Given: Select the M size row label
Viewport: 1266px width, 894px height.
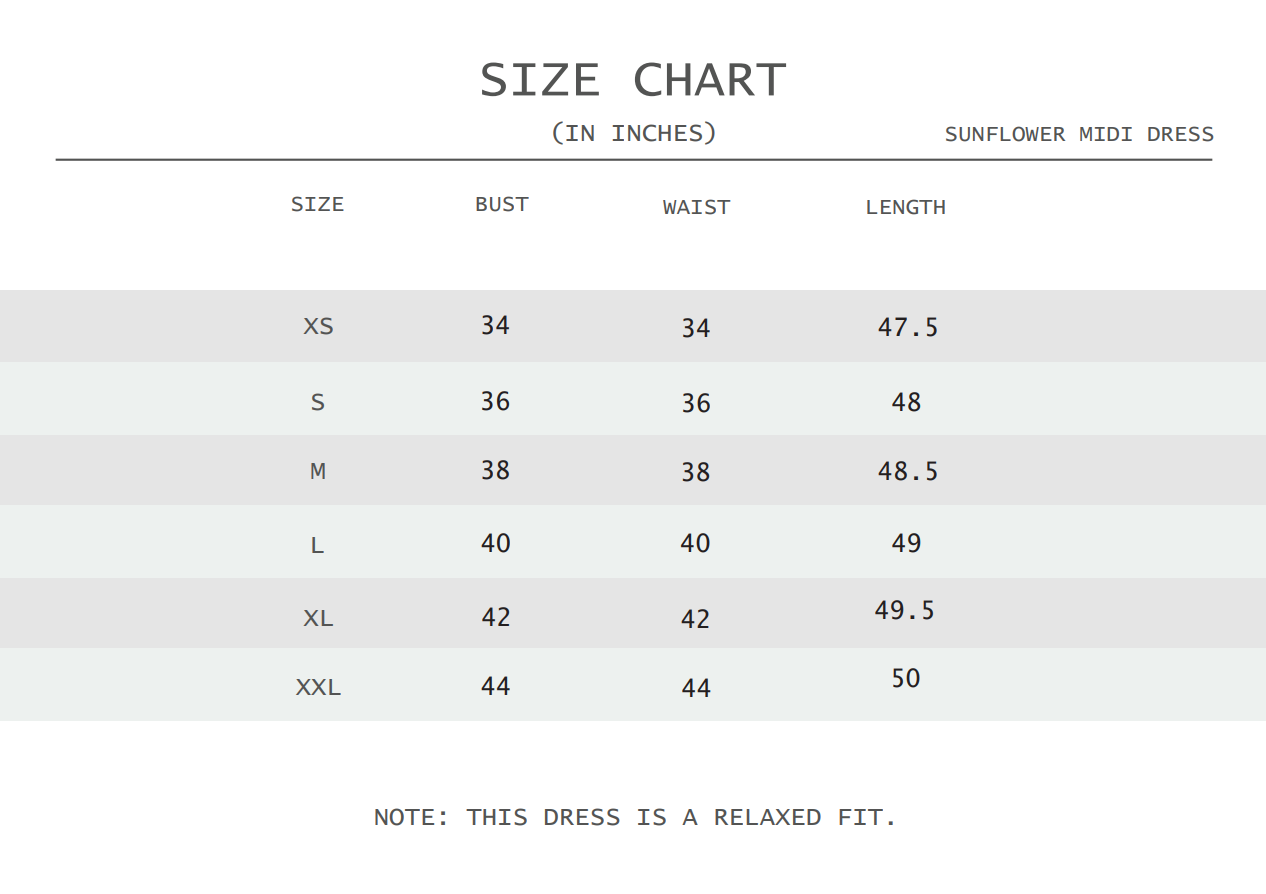Looking at the screenshot, I should (318, 471).
